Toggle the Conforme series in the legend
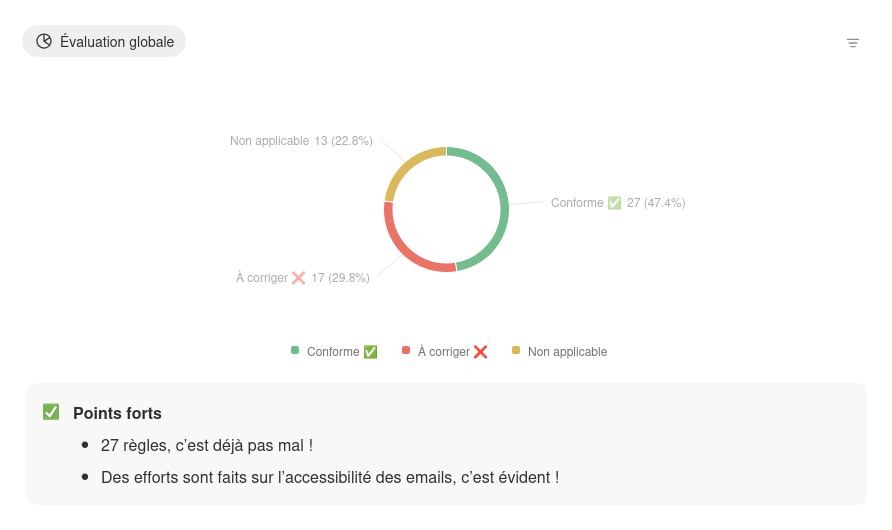892x530 pixels. [x=334, y=352]
